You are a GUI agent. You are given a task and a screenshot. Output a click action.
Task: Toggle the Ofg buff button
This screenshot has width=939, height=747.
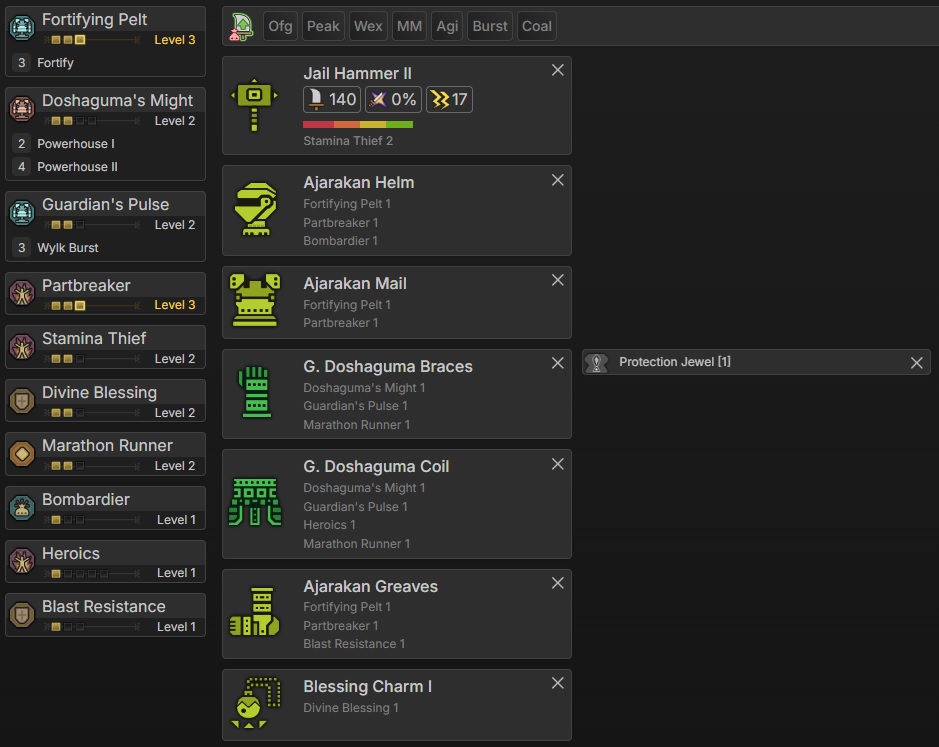click(x=280, y=26)
